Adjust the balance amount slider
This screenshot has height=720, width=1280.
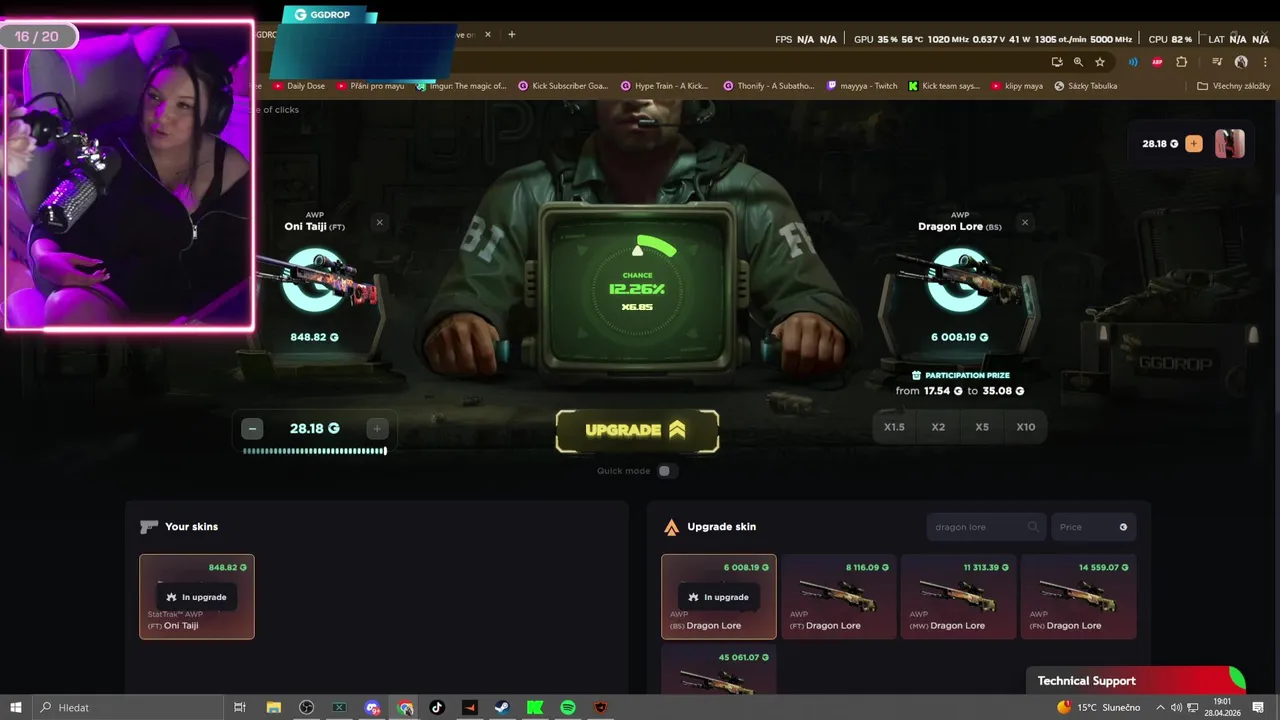pos(315,451)
